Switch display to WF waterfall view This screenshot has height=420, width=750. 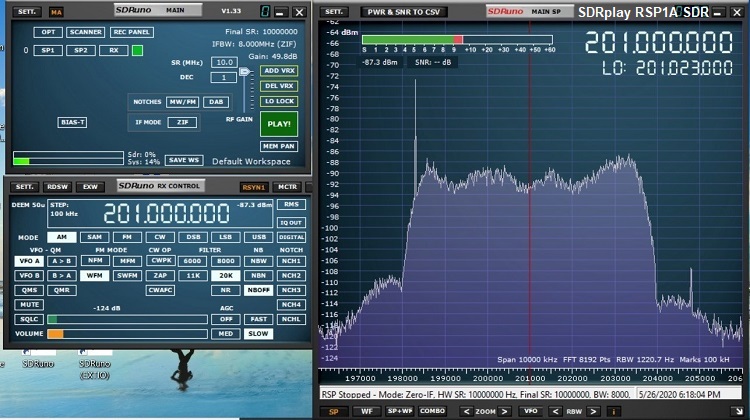pos(367,410)
